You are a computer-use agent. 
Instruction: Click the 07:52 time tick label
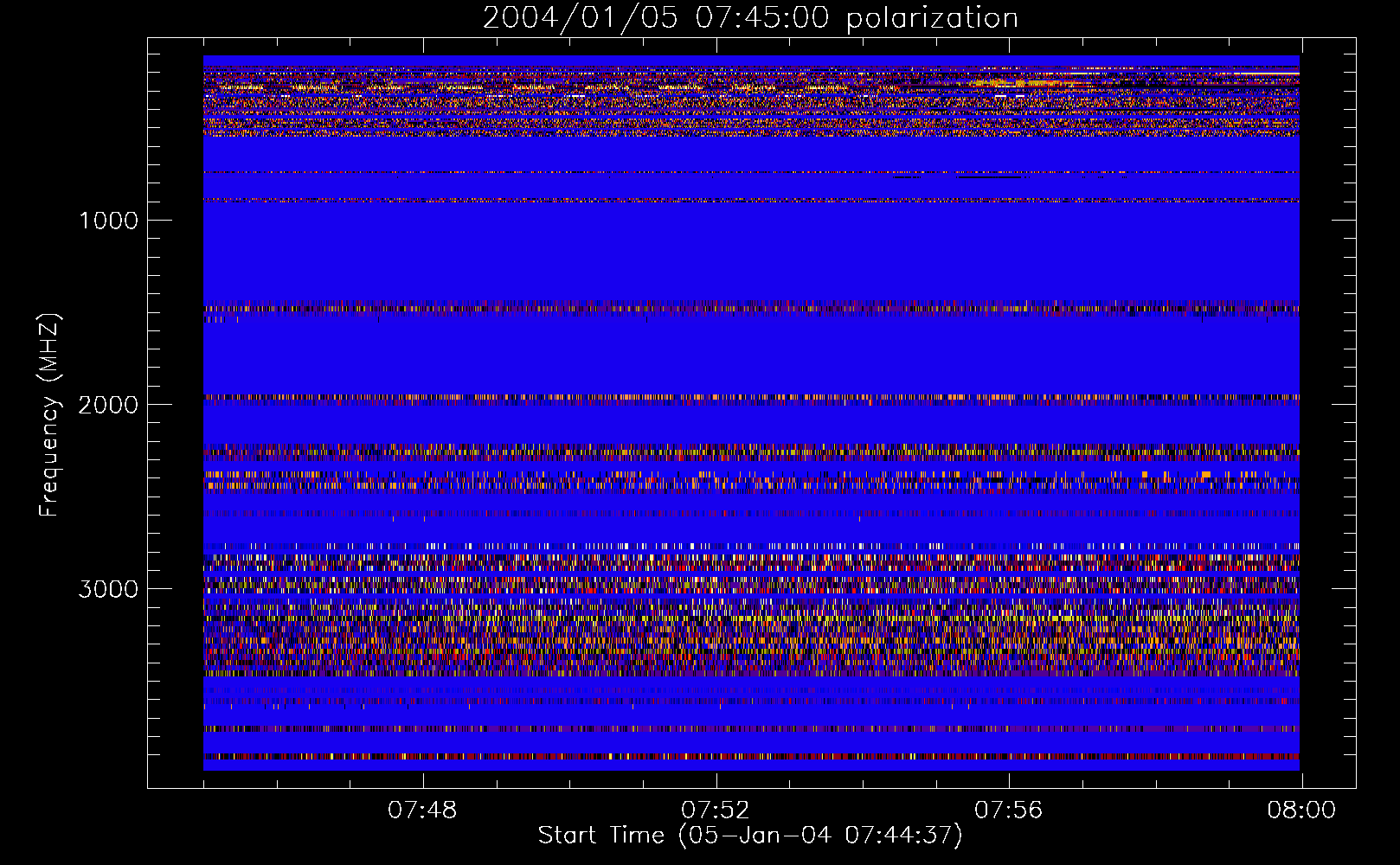coord(716,811)
